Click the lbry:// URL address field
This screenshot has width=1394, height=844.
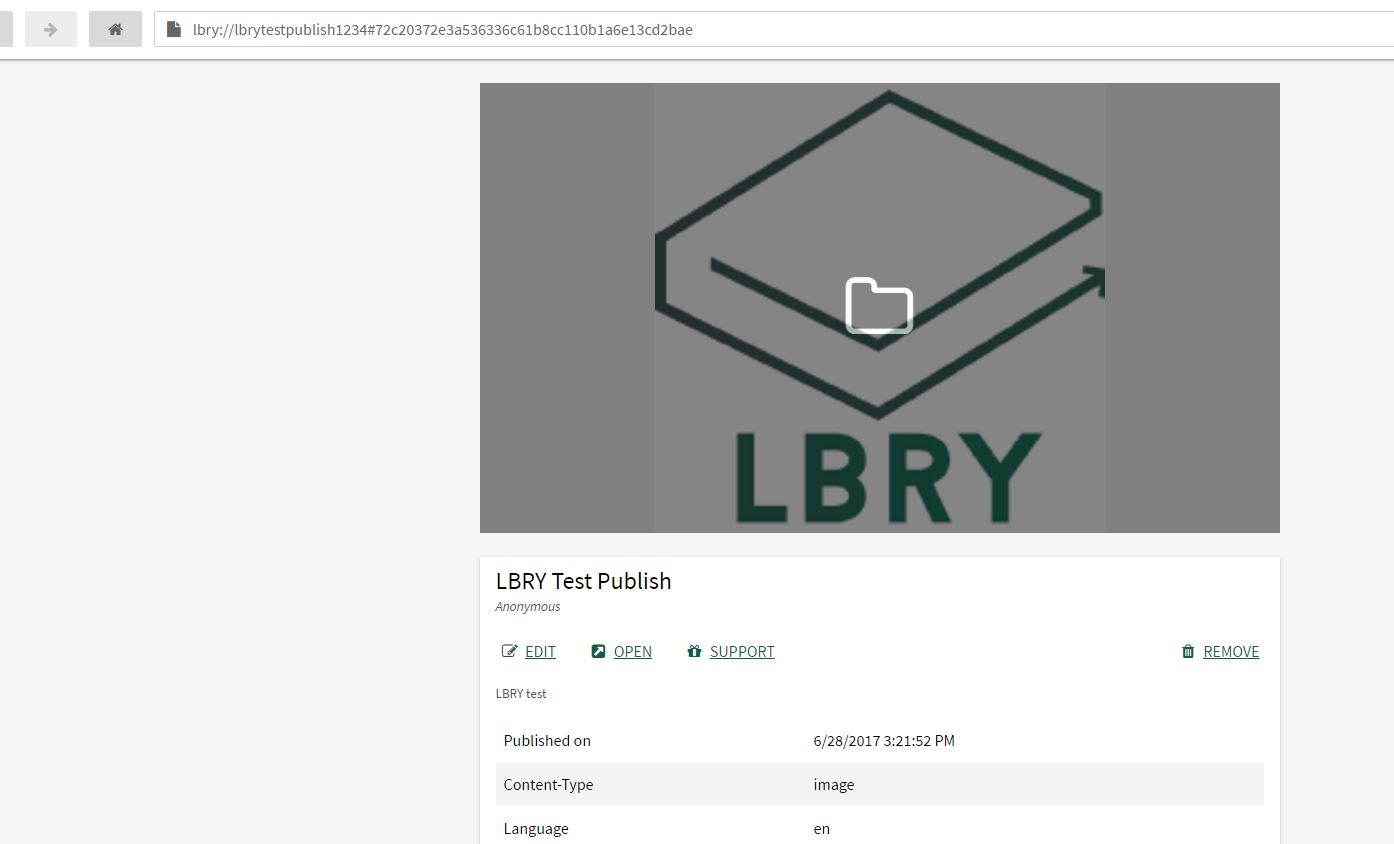tap(774, 29)
